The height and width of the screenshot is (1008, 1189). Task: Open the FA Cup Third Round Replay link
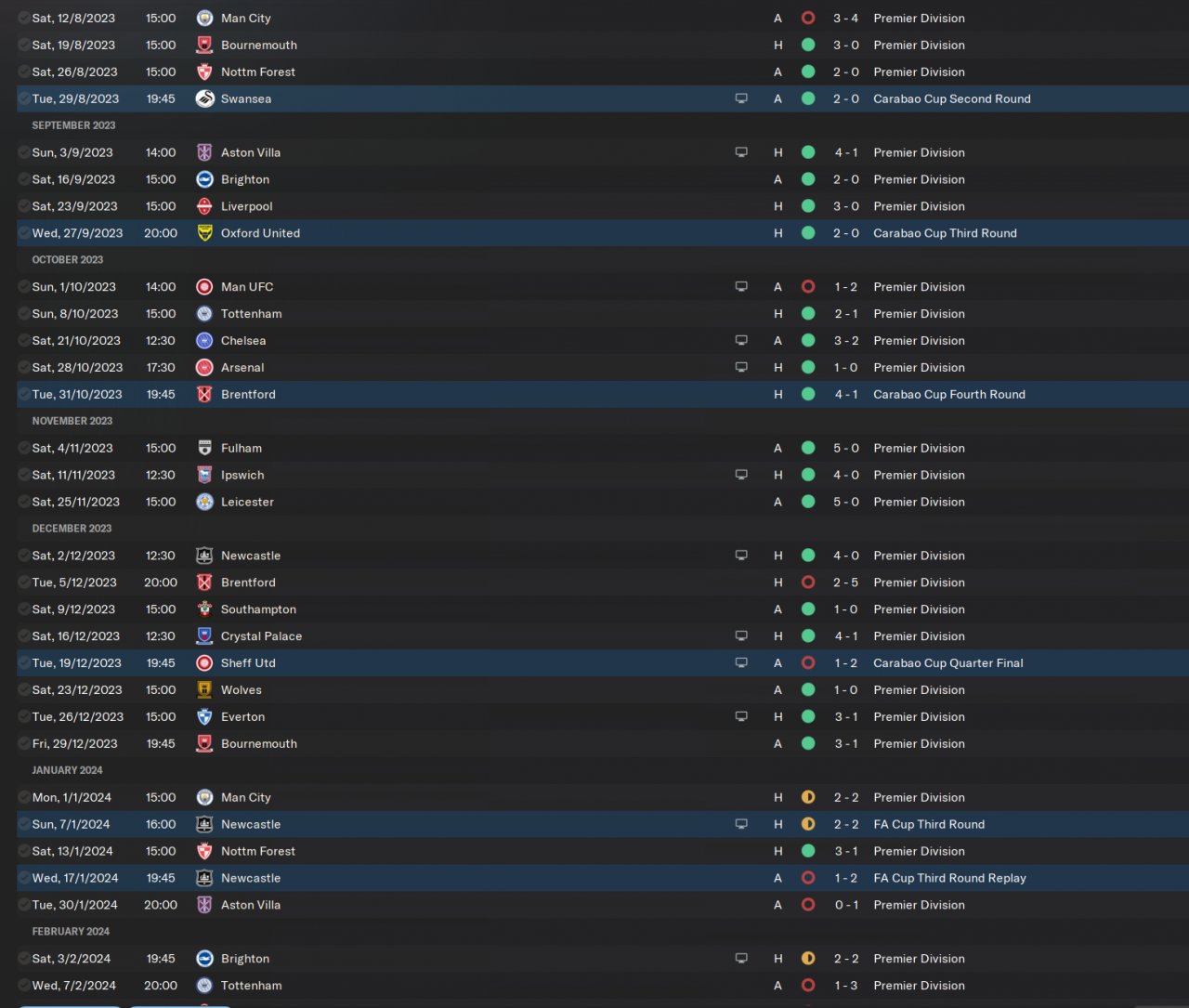pos(949,878)
